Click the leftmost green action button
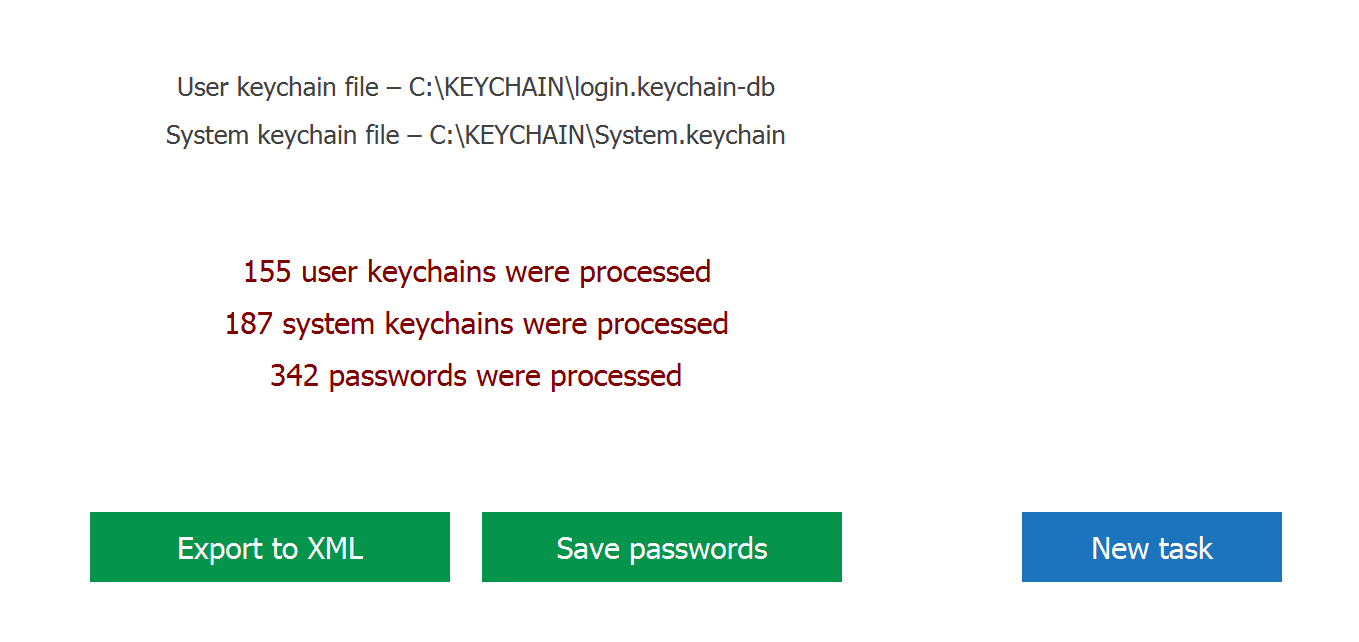The image size is (1359, 642). [x=269, y=547]
